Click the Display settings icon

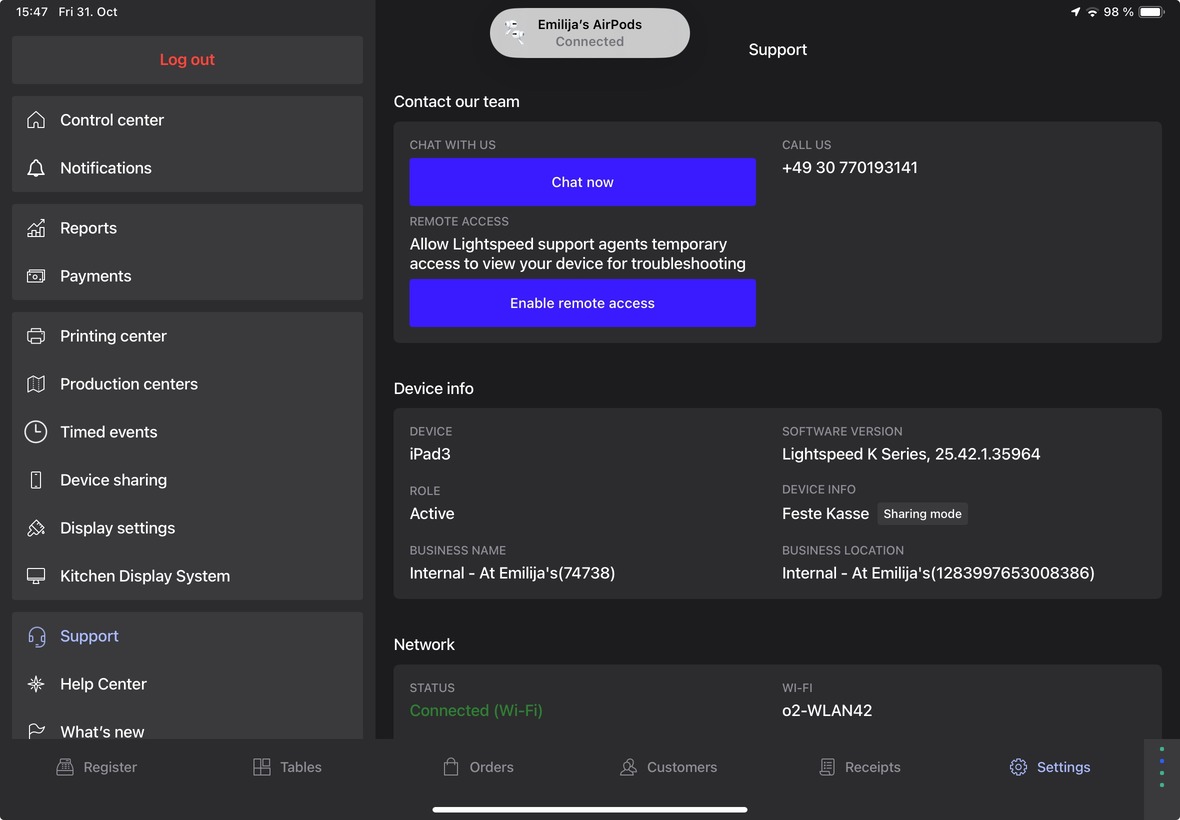(x=36, y=528)
